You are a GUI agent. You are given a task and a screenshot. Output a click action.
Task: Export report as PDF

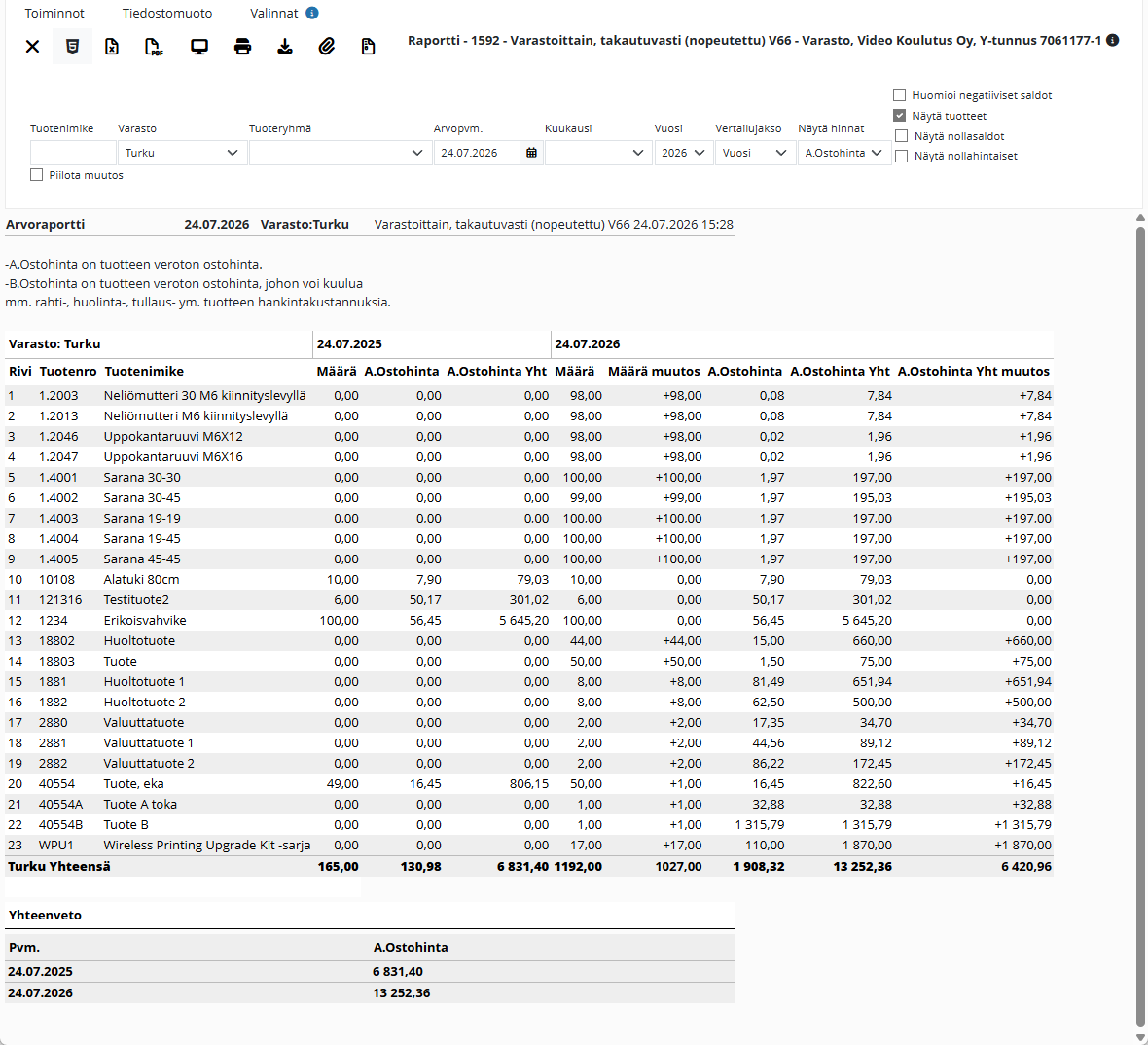pos(154,46)
